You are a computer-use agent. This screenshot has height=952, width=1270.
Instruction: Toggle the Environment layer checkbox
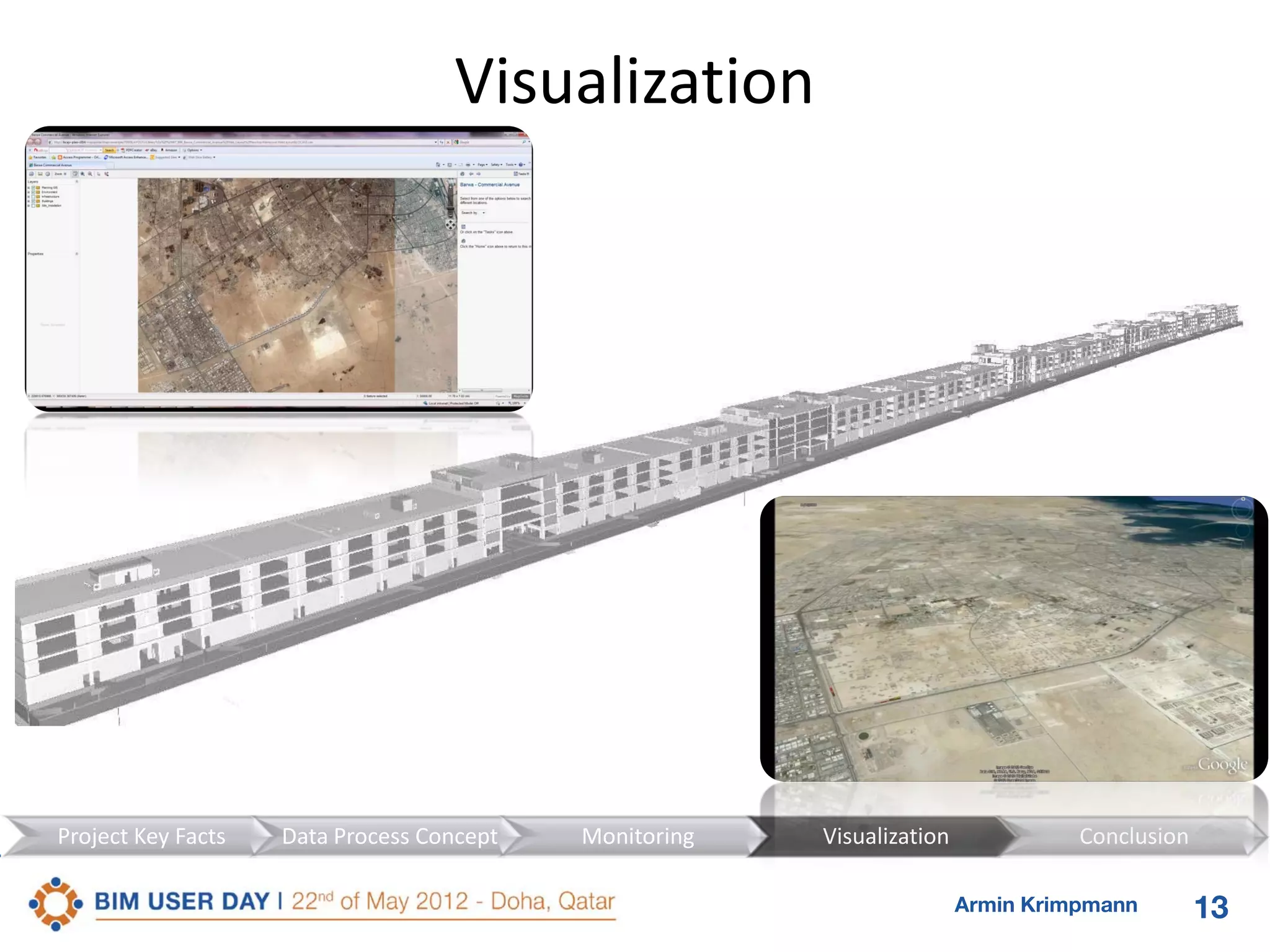tap(33, 192)
